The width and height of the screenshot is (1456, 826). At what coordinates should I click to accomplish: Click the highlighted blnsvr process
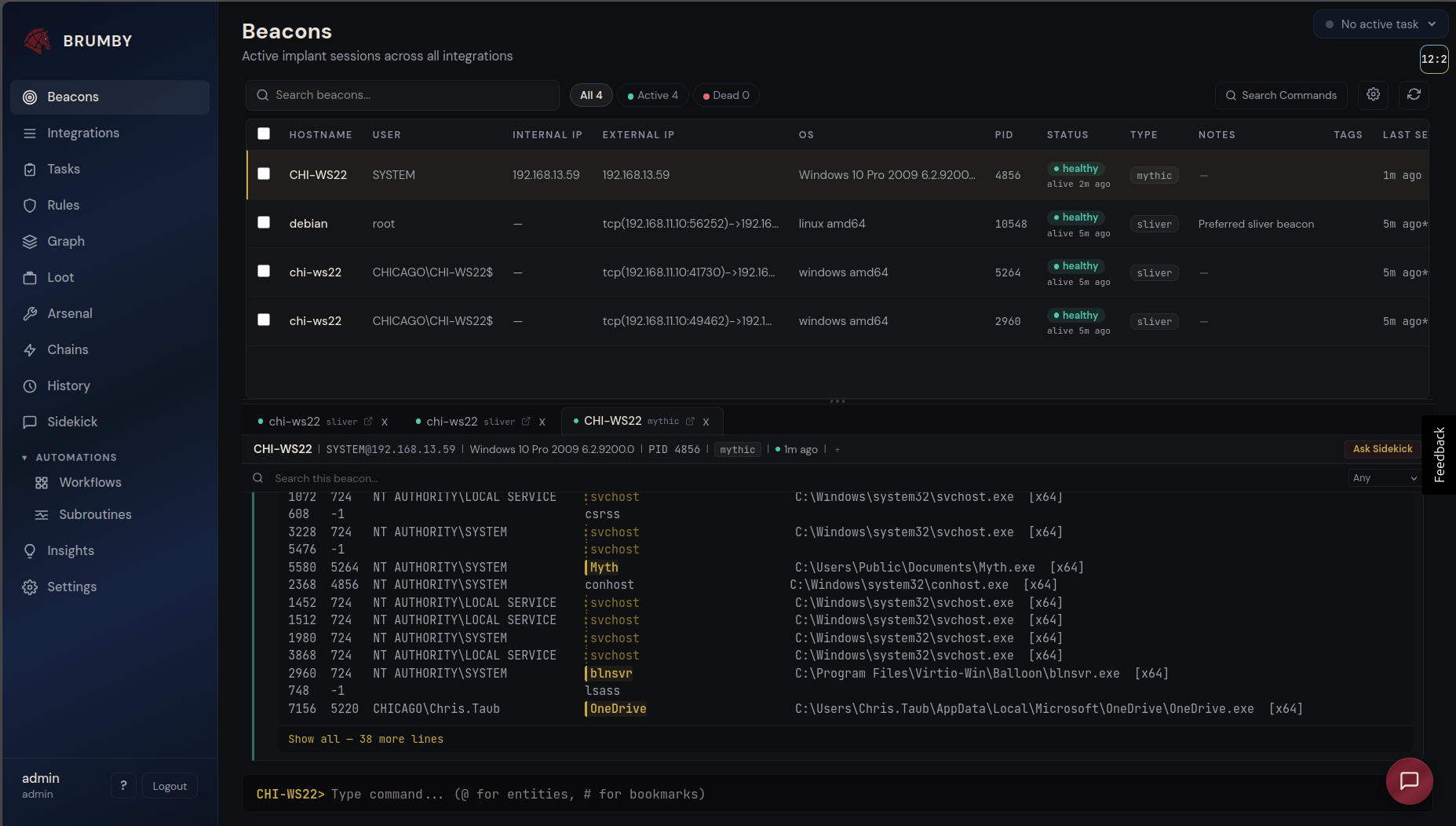[x=610, y=674]
